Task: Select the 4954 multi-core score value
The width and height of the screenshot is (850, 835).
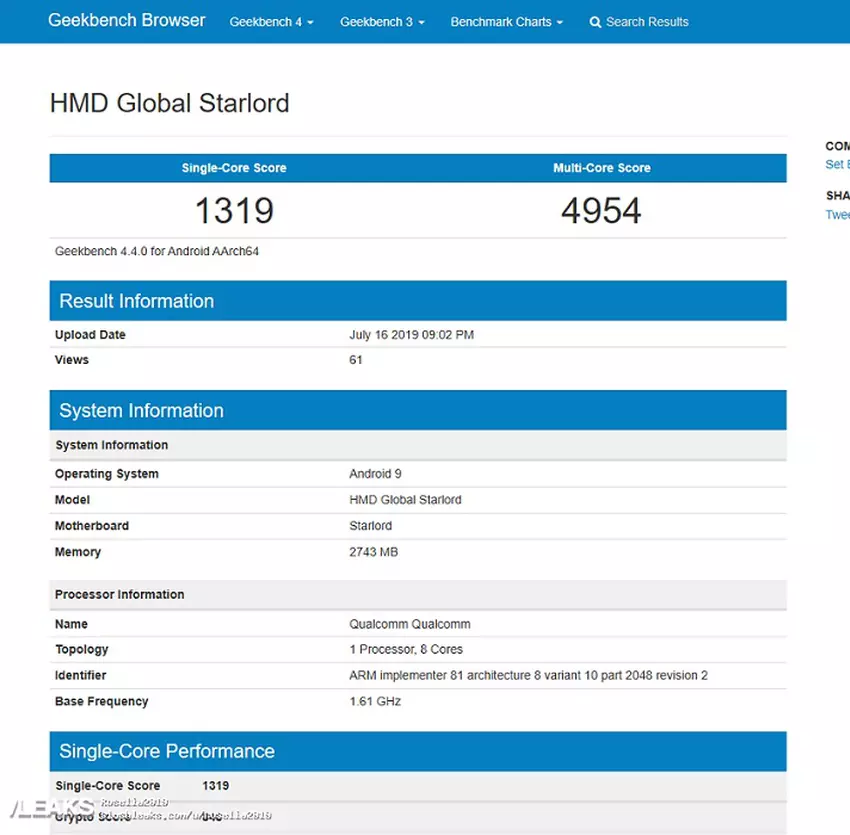Action: click(601, 211)
